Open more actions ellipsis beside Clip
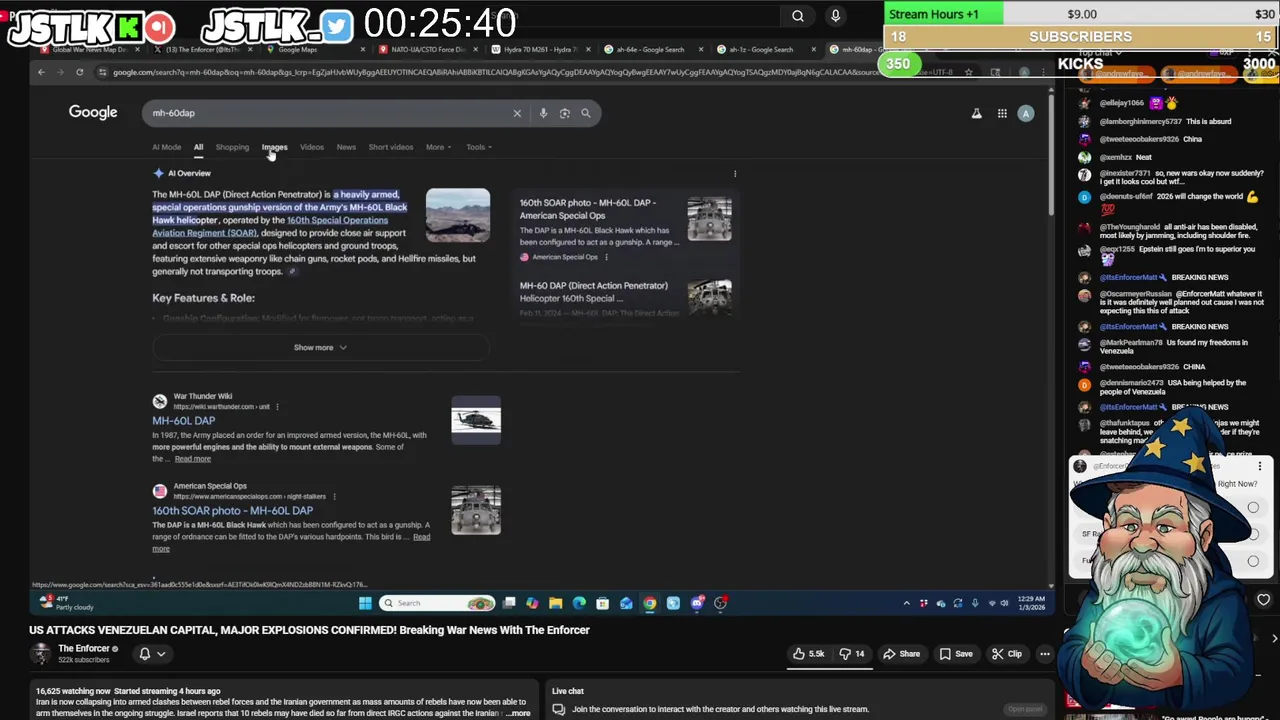This screenshot has width=1280, height=720. coord(1044,654)
